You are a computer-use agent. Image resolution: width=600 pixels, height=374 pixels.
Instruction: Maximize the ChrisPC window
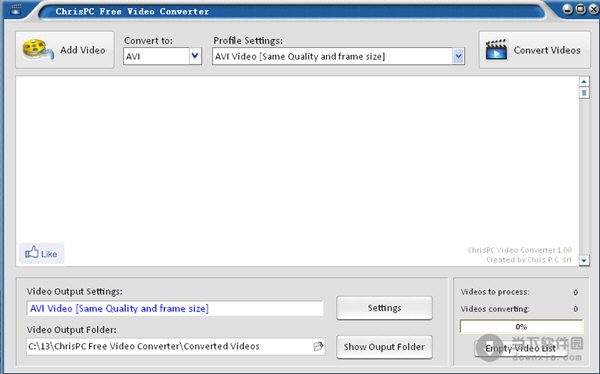580,9
